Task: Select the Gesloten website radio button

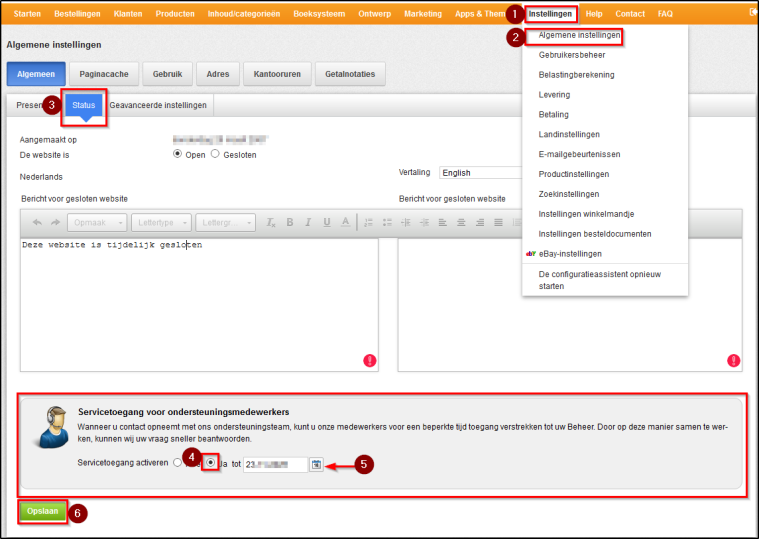Action: [x=215, y=154]
